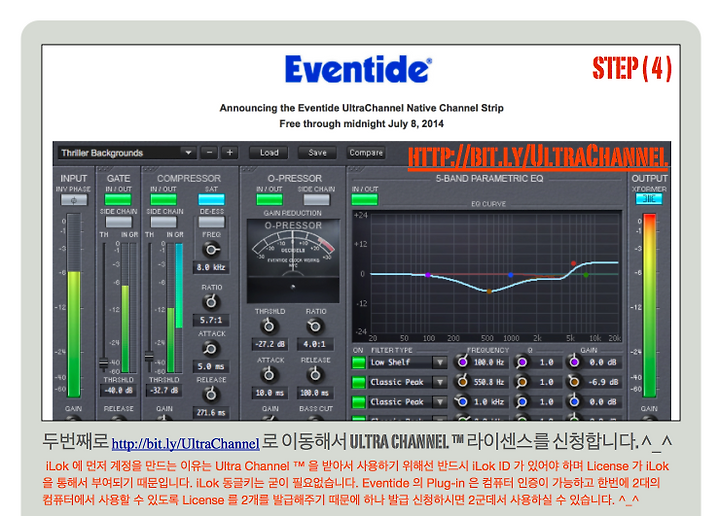Click the purple gain knob beside 0.0 dB Low Shelf
This screenshot has height=516, width=720.
574,362
